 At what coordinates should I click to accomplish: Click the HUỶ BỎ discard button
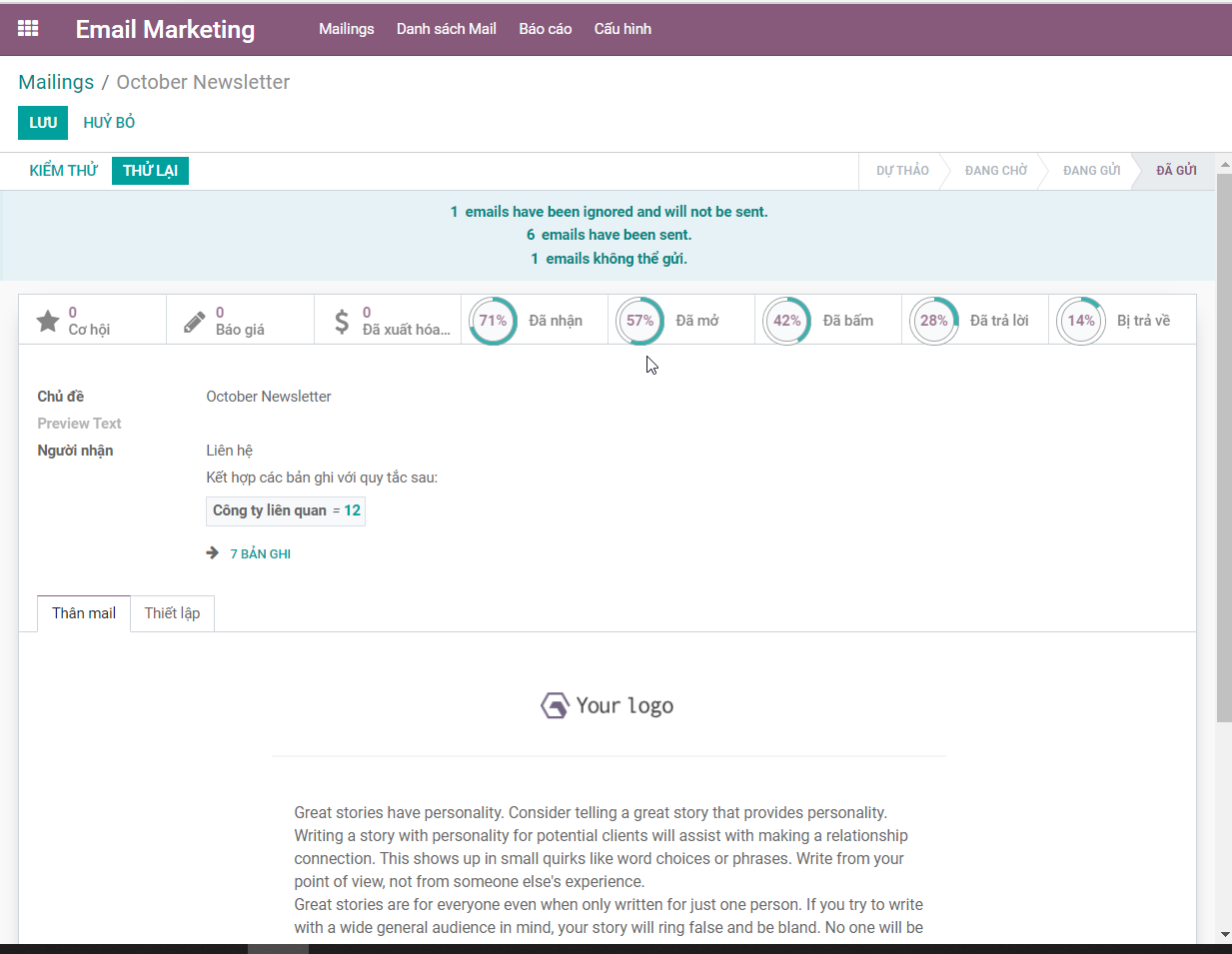109,123
